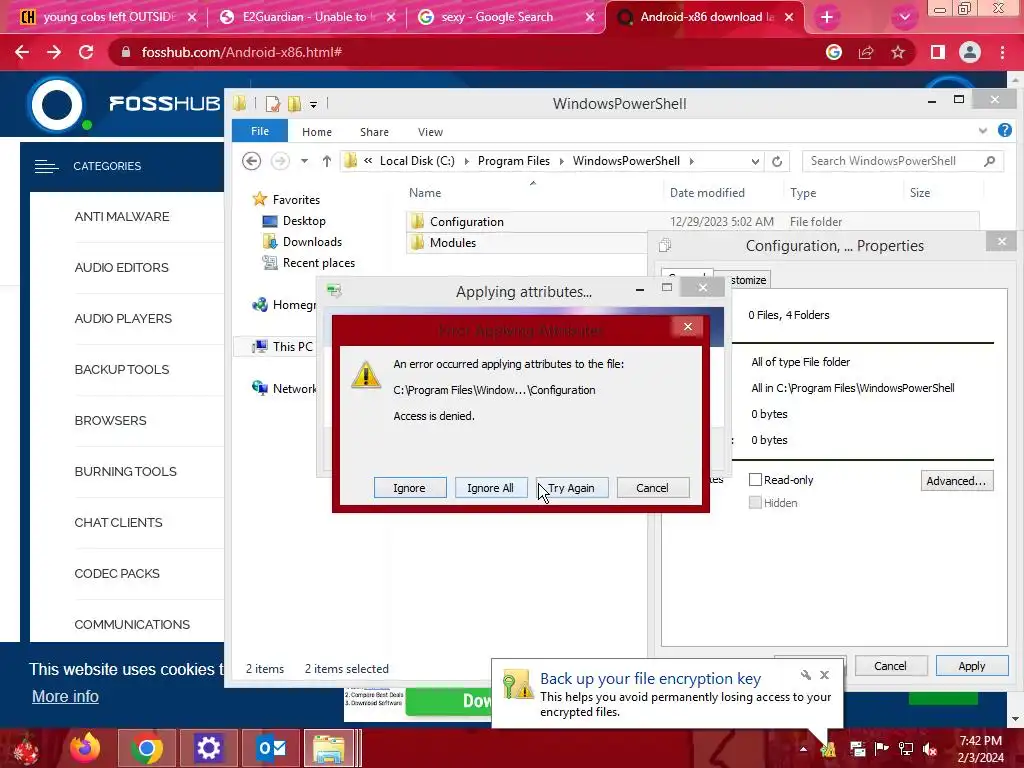Screen dimensions: 1024x768
Task: Click the share page icon in Chrome
Action: pos(866,52)
